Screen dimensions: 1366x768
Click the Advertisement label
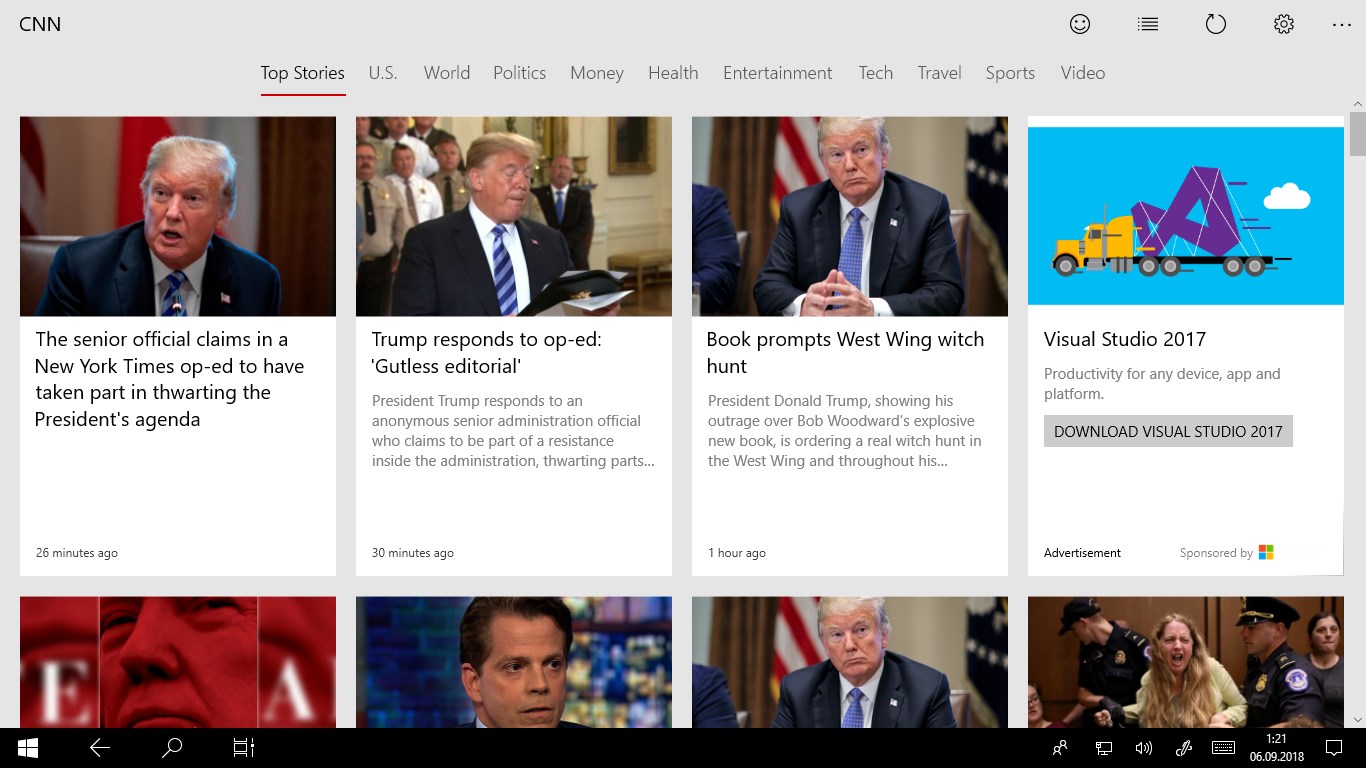(x=1082, y=553)
